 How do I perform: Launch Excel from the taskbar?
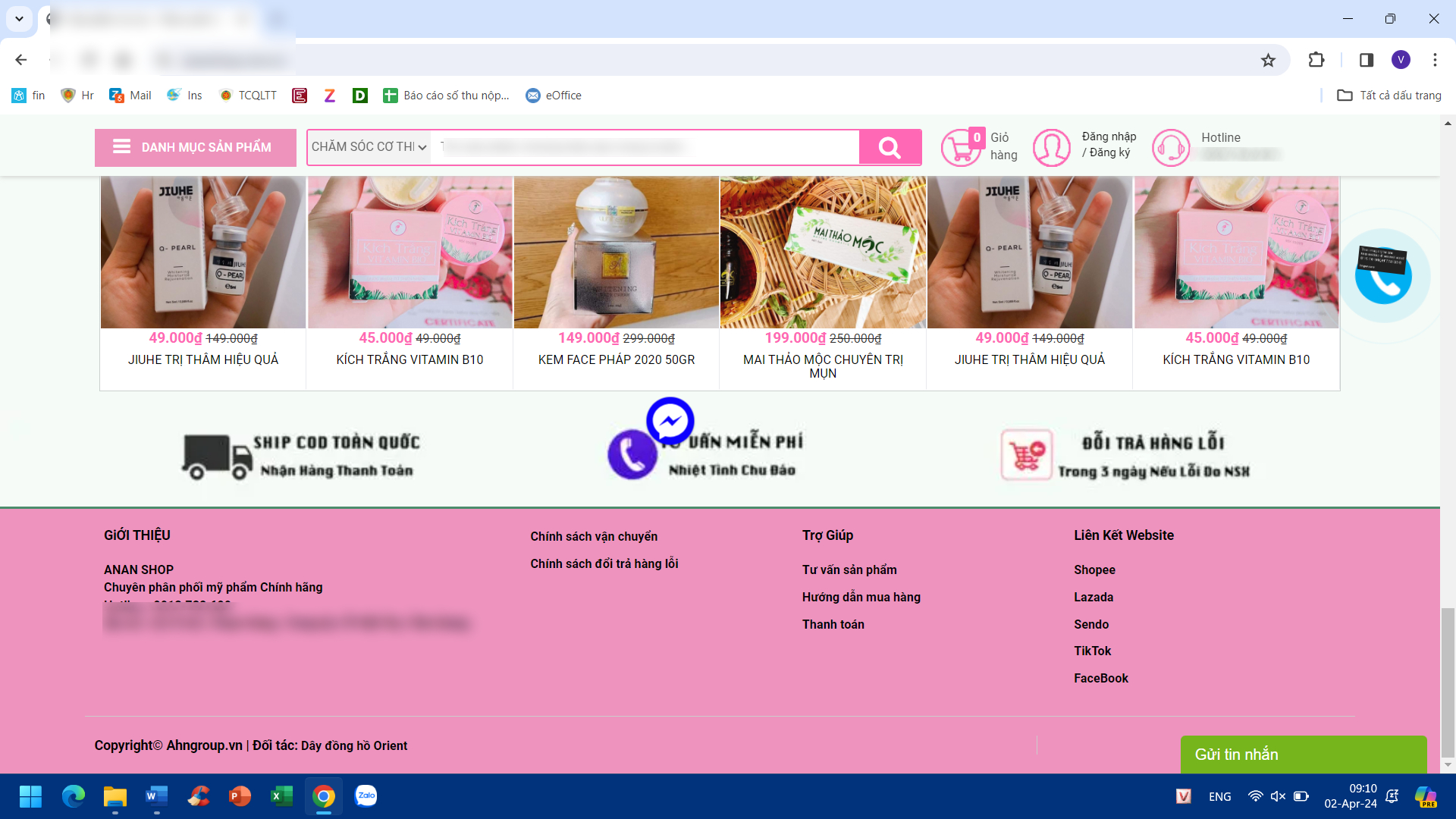[281, 796]
